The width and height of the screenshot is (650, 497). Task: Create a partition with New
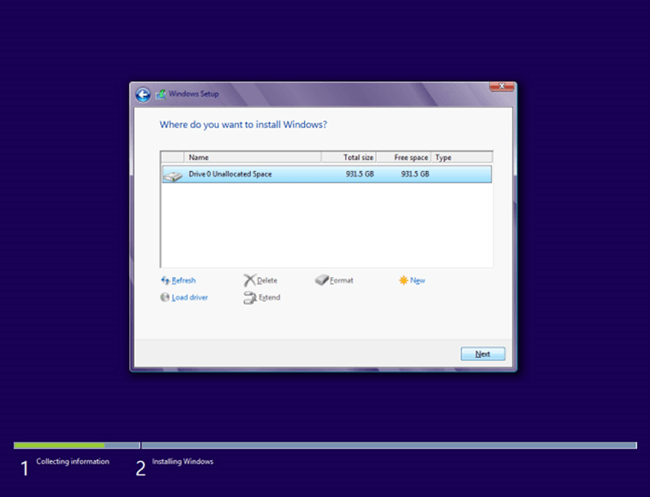[x=417, y=281]
